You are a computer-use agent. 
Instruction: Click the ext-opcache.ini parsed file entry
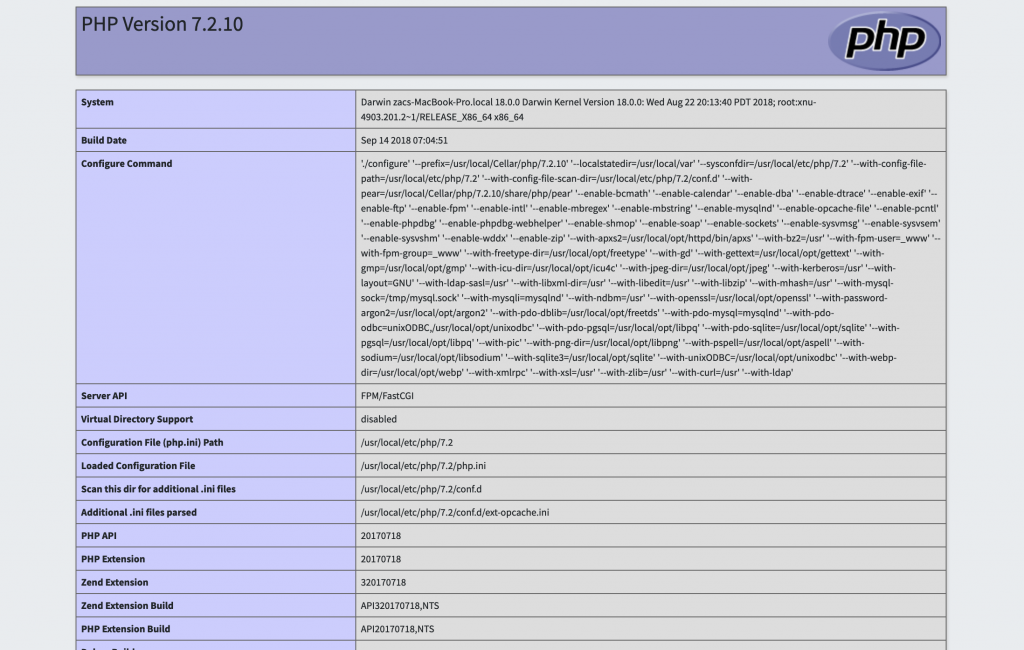(453, 512)
